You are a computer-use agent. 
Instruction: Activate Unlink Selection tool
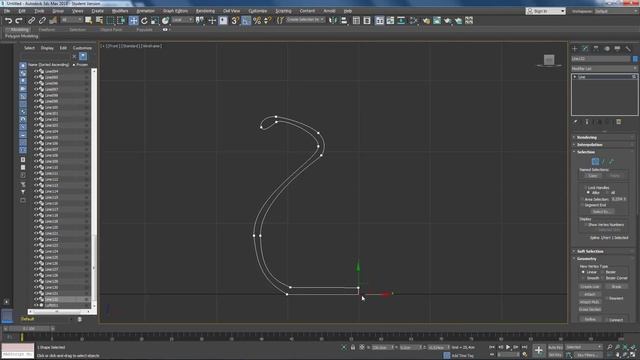(42, 20)
